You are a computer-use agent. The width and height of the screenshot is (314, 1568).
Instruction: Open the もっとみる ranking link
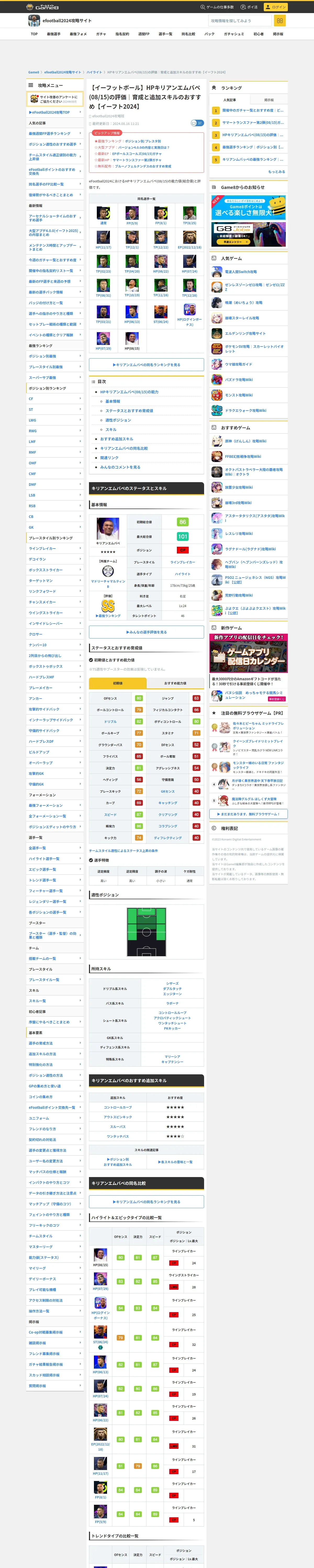[276, 172]
